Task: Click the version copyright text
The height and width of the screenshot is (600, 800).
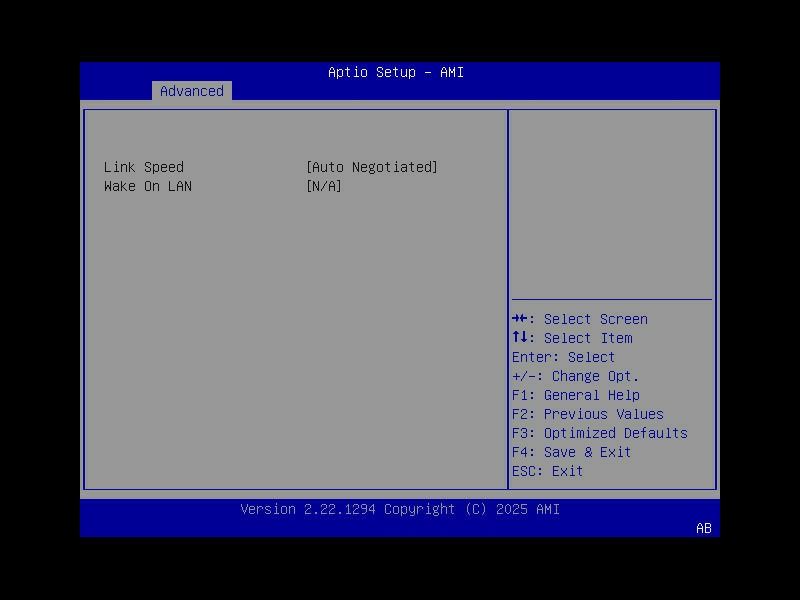Action: point(400,509)
